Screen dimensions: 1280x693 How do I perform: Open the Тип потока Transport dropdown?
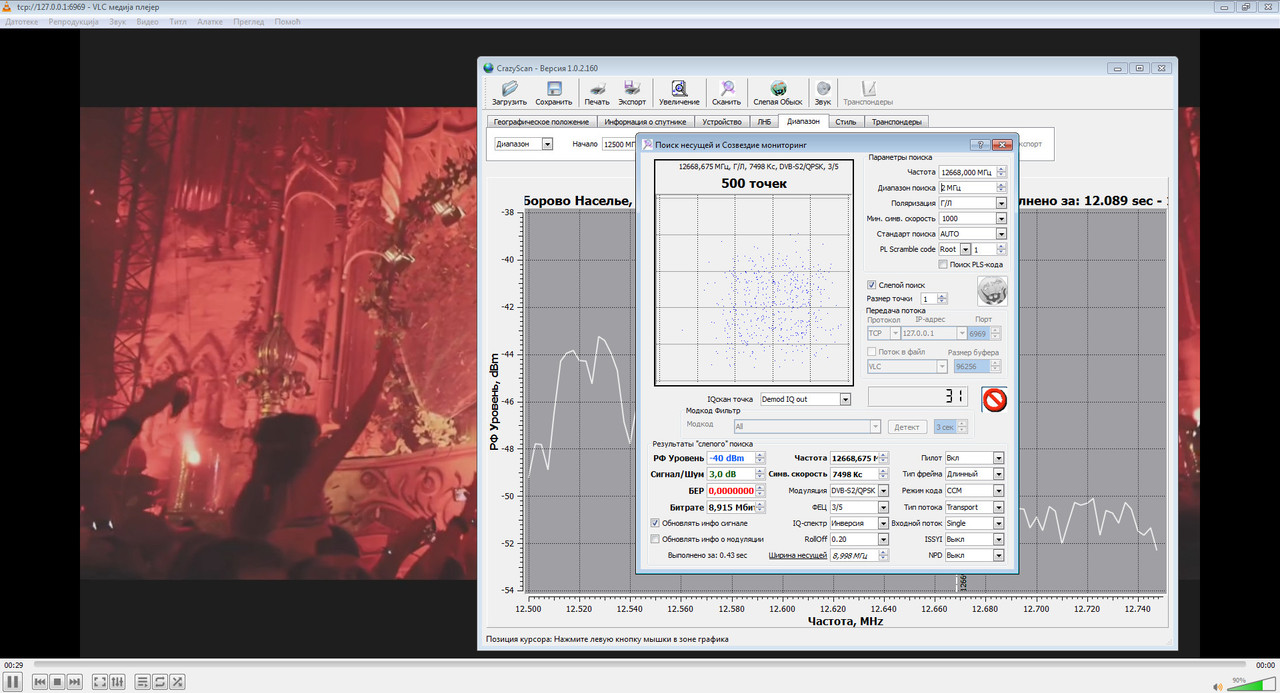998,507
